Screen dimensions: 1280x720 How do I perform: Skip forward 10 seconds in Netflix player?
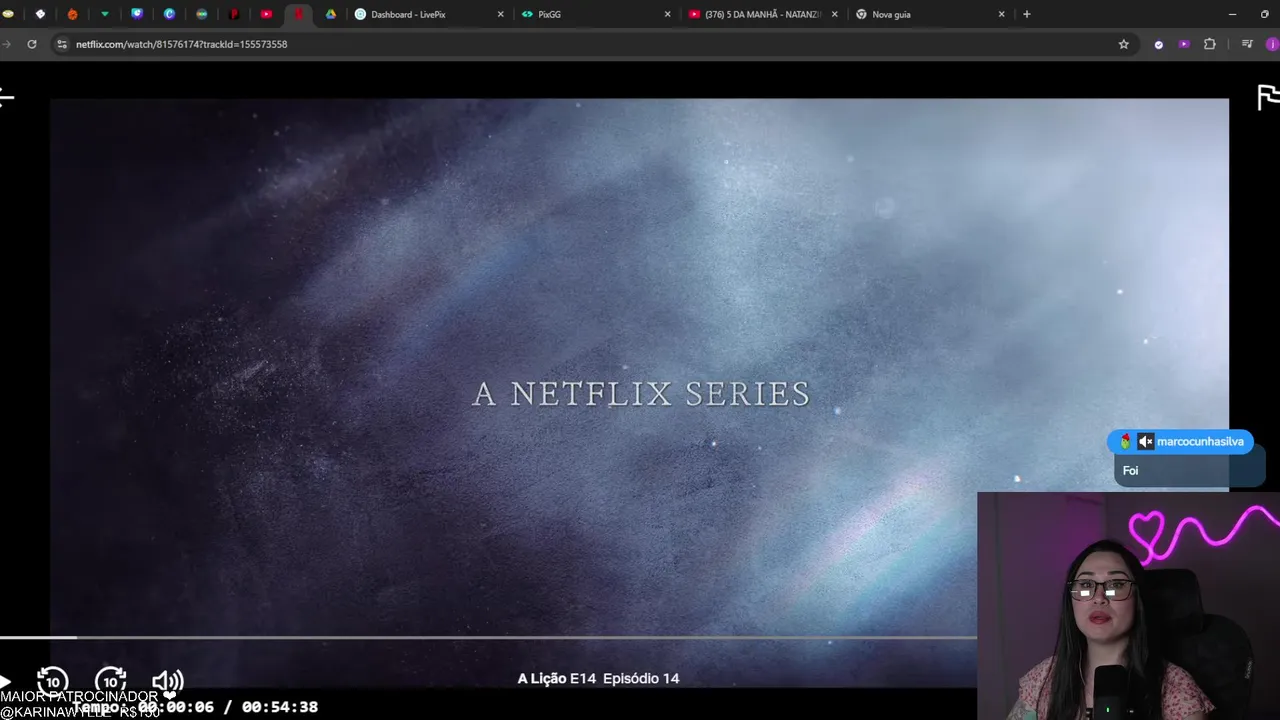[110, 682]
